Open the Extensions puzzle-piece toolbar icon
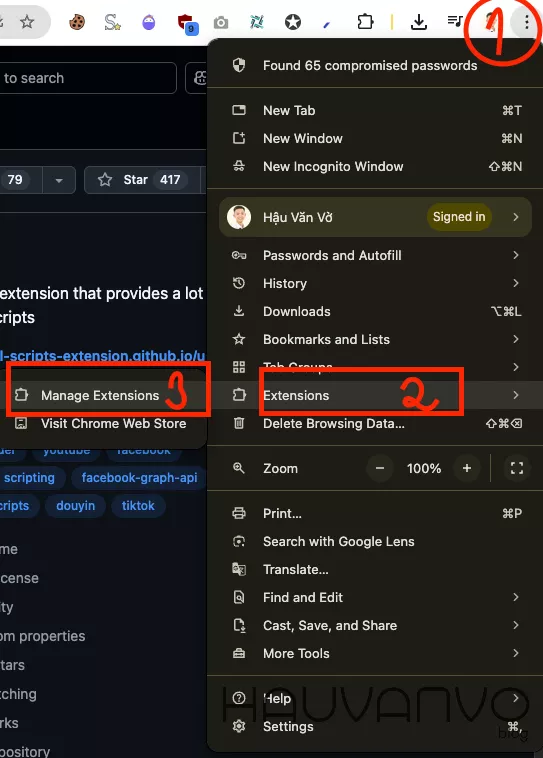This screenshot has height=758, width=543. click(365, 22)
